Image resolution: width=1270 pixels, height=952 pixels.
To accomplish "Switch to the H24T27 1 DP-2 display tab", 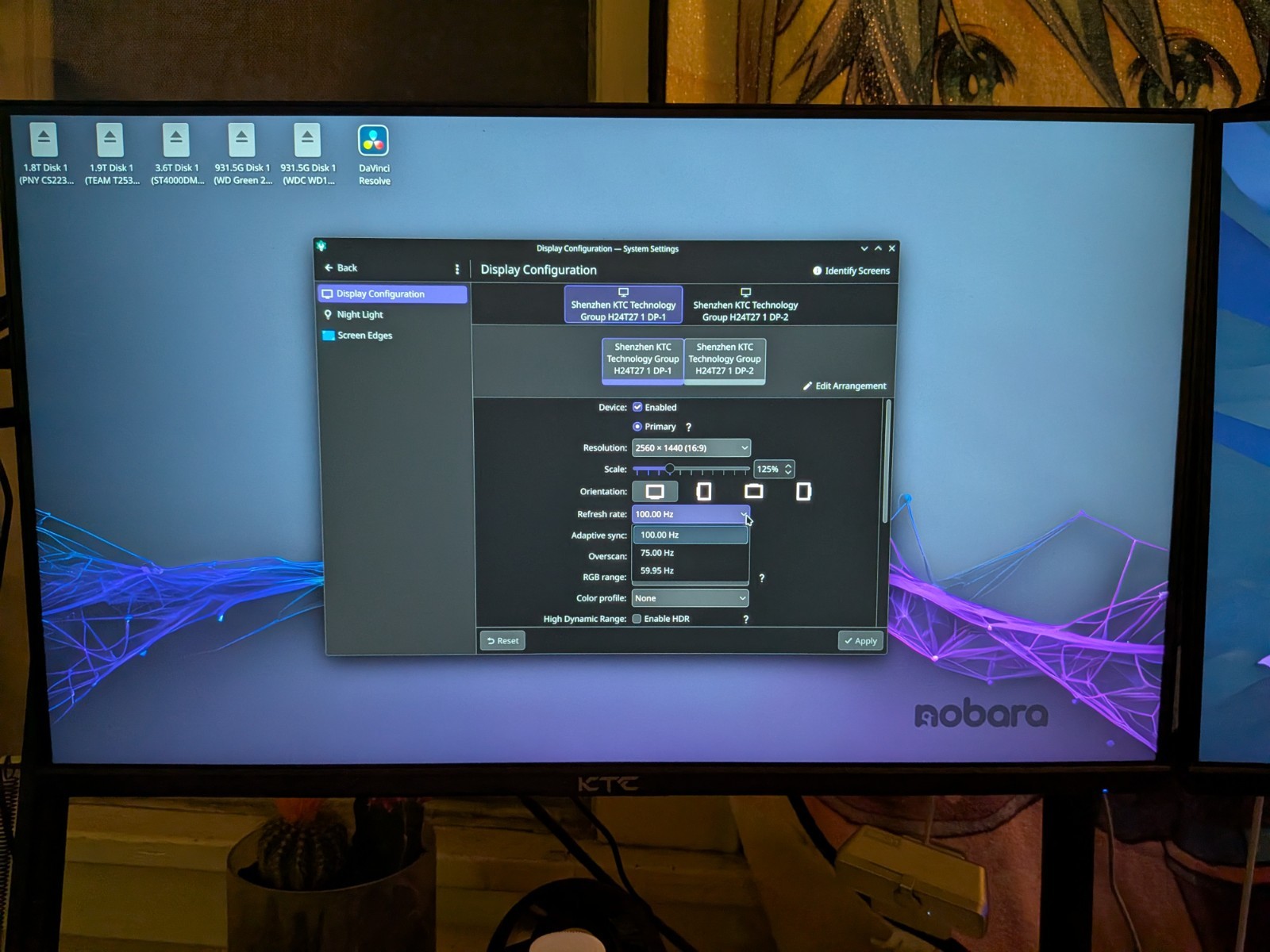I will 745,305.
